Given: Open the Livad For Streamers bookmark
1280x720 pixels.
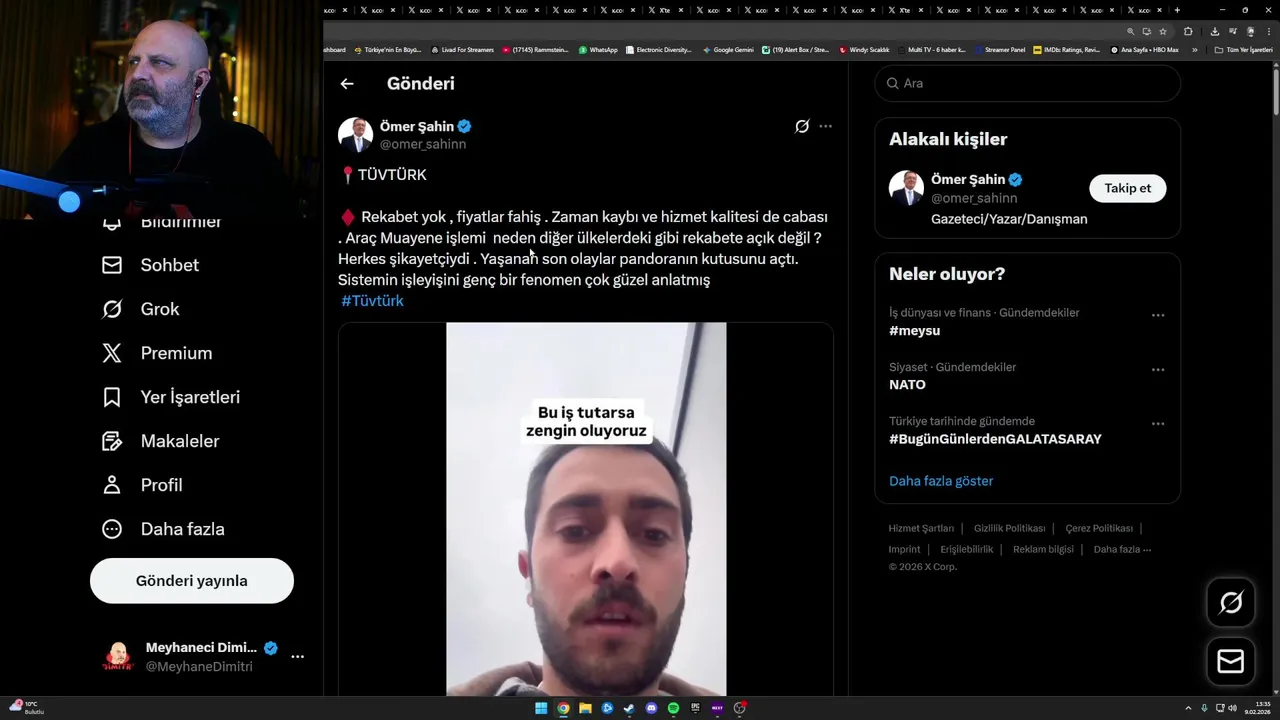Looking at the screenshot, I should (x=462, y=50).
